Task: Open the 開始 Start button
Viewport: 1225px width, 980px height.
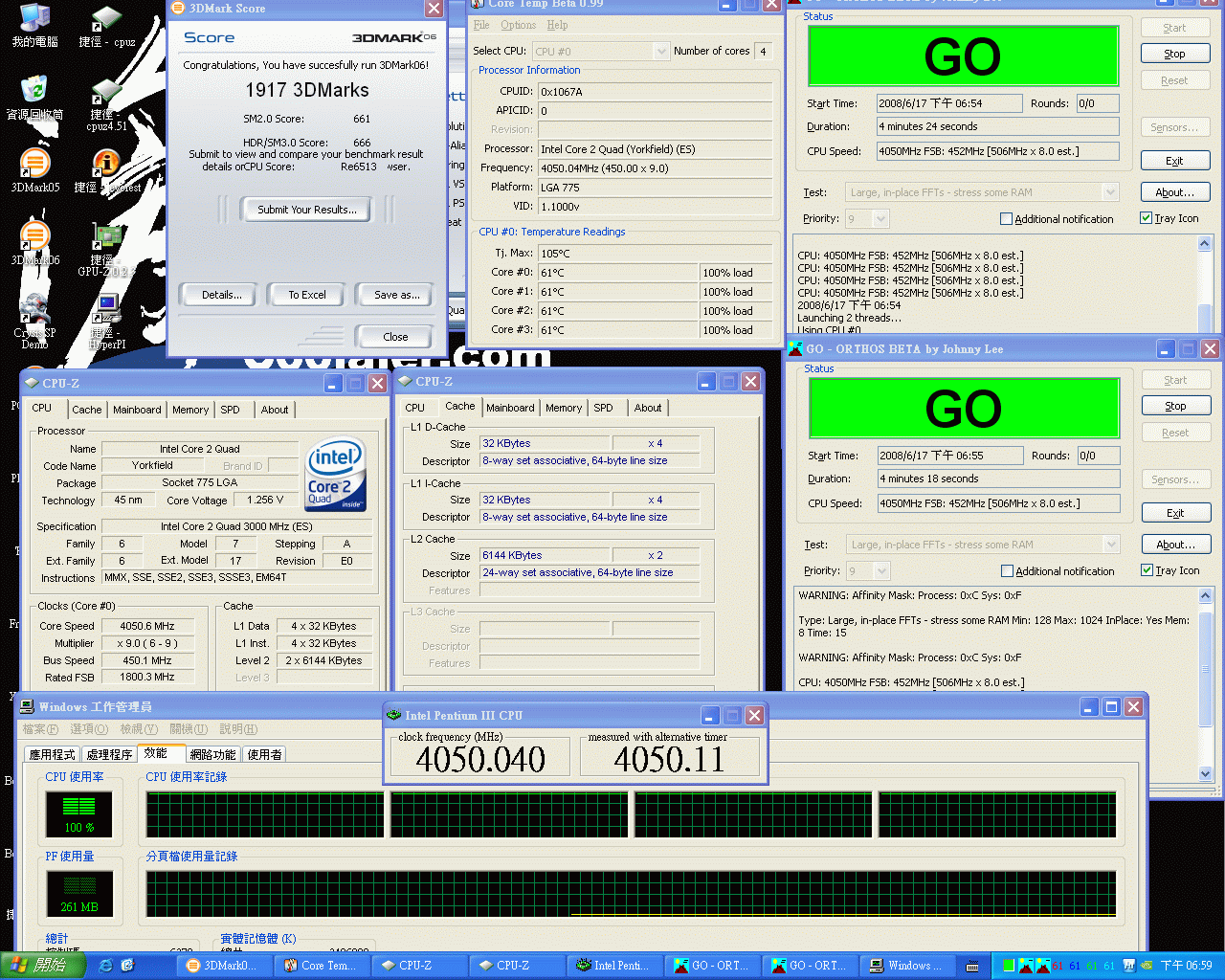Action: tap(43, 966)
